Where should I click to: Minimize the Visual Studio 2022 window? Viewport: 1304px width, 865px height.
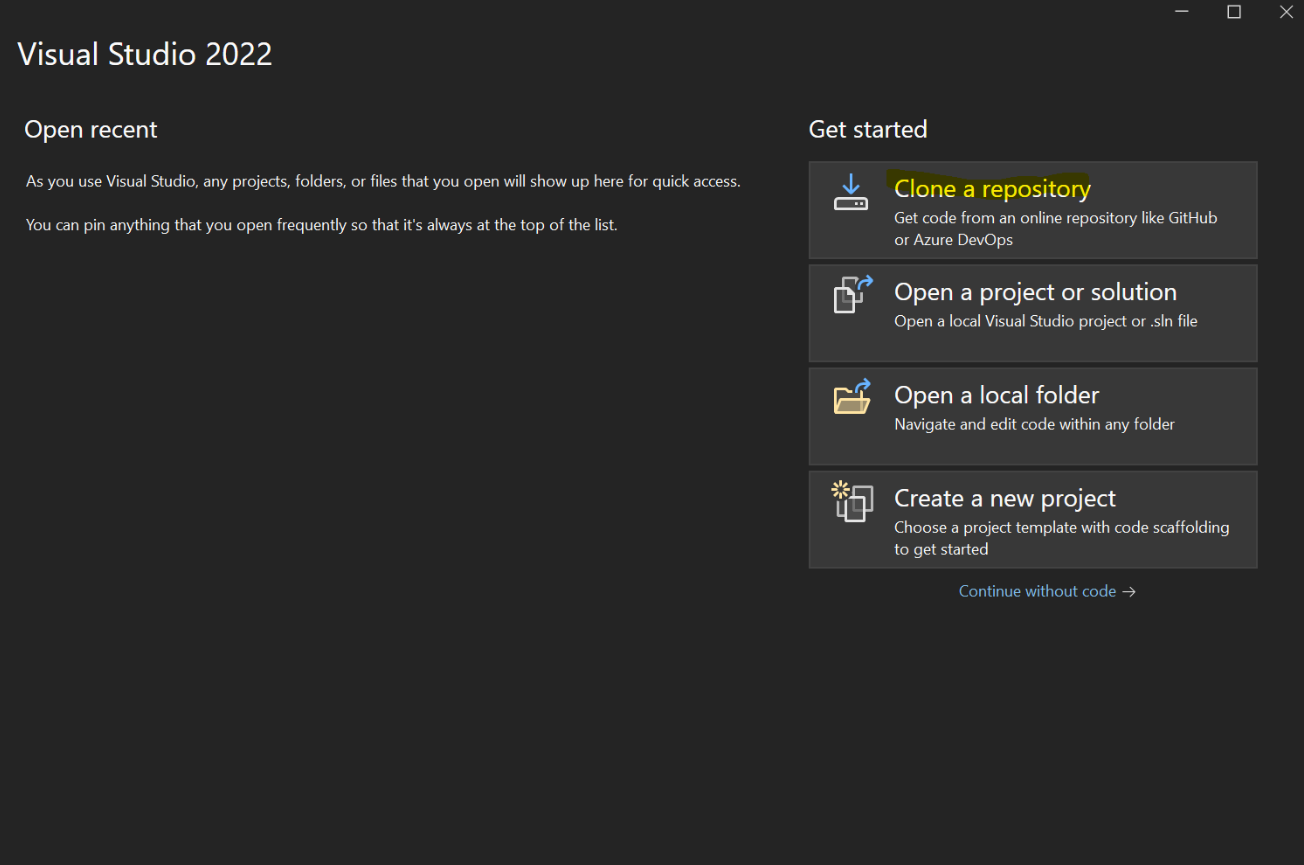pos(1182,12)
